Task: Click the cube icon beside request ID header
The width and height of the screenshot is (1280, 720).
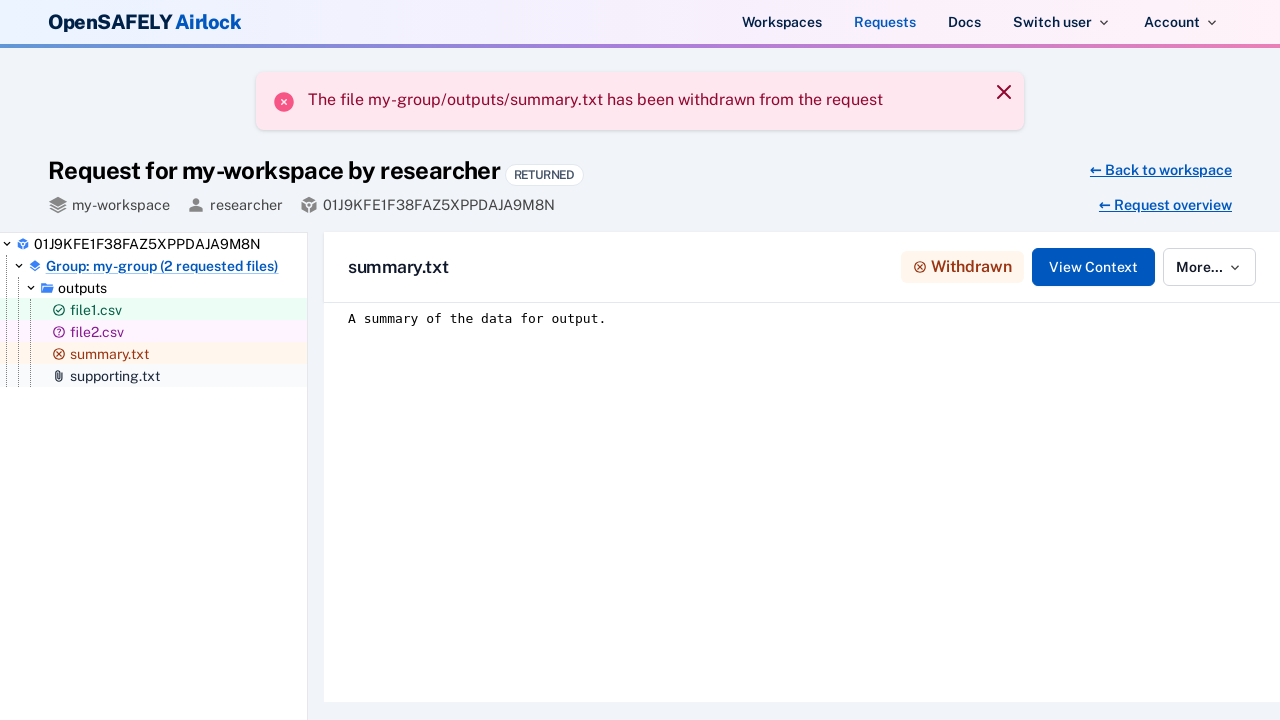Action: click(x=309, y=205)
